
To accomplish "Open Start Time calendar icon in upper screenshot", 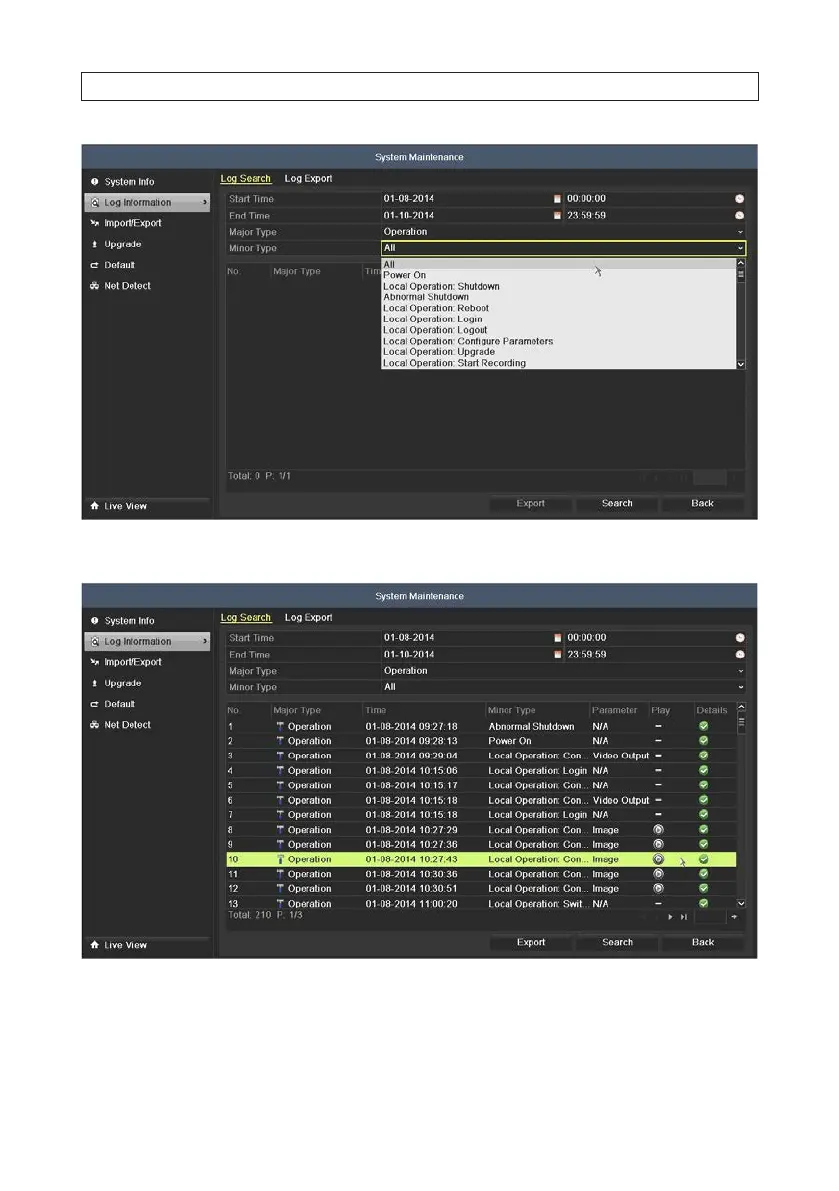I will click(557, 199).
